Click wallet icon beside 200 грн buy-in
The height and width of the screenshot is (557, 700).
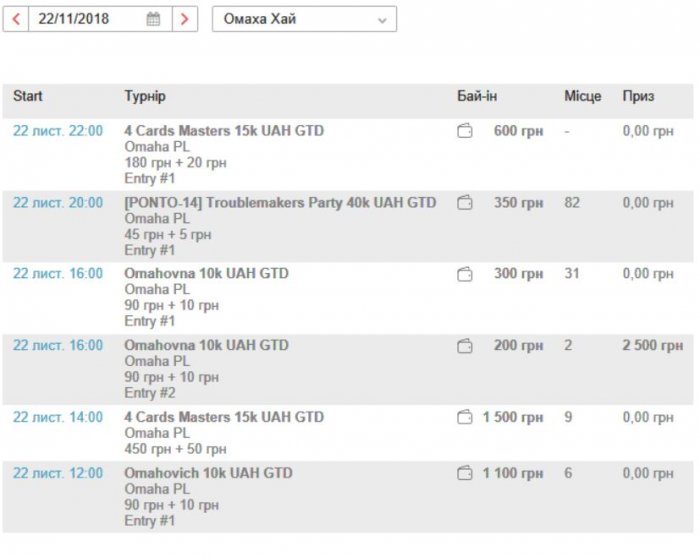[465, 346]
